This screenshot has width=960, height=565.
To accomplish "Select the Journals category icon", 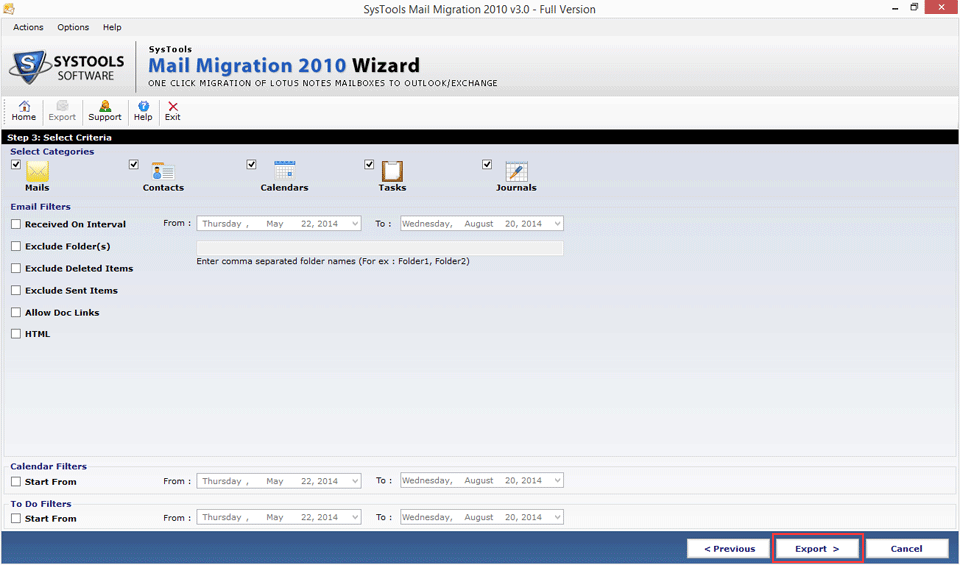I will (x=516, y=171).
